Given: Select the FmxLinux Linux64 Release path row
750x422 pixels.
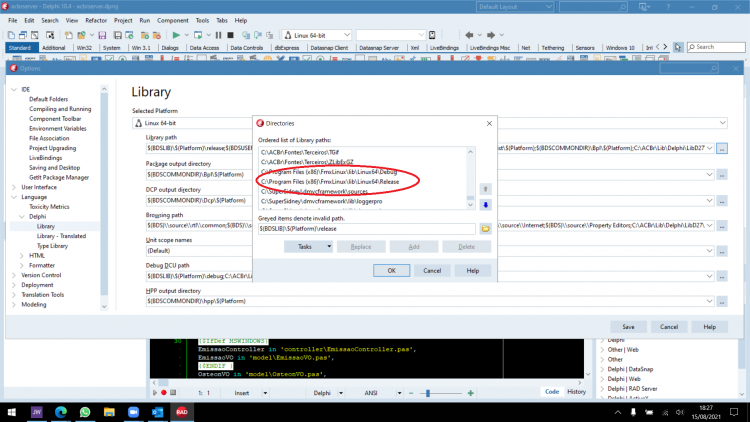Looking at the screenshot, I should (330, 182).
